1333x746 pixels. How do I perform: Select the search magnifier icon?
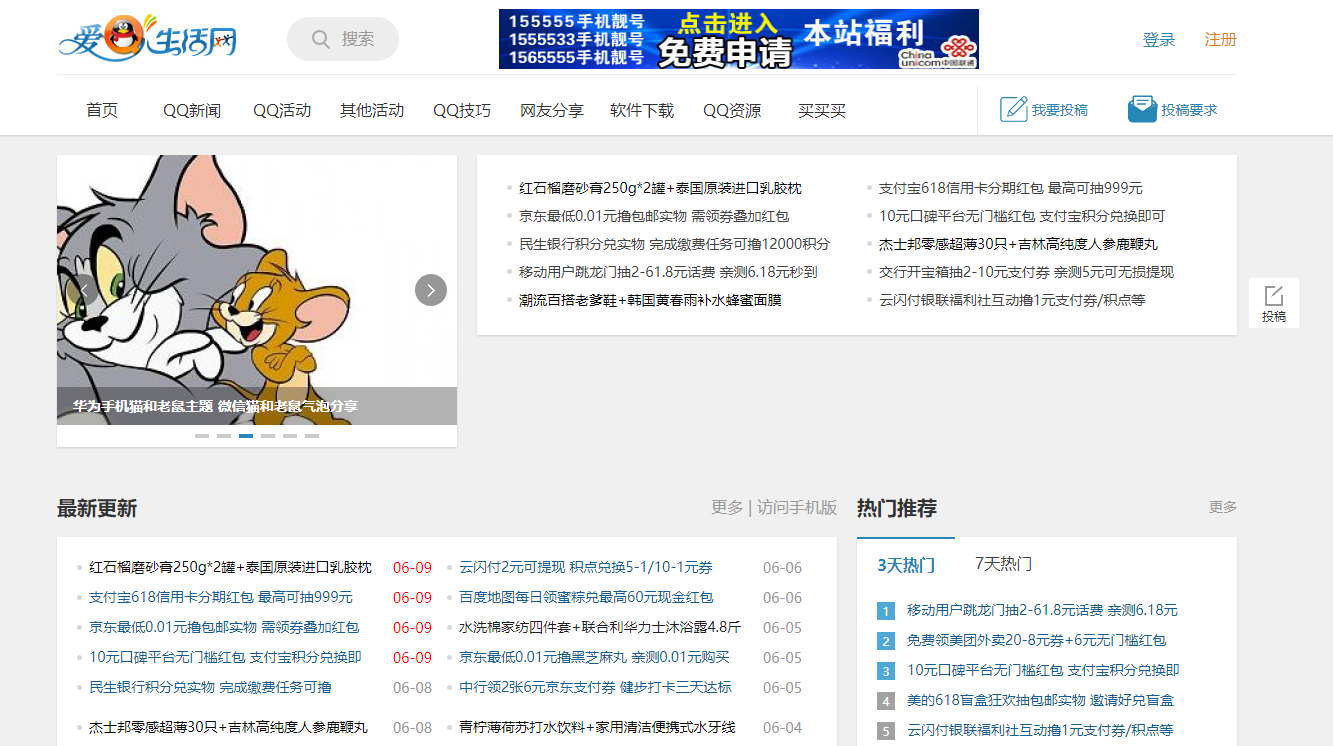click(319, 38)
